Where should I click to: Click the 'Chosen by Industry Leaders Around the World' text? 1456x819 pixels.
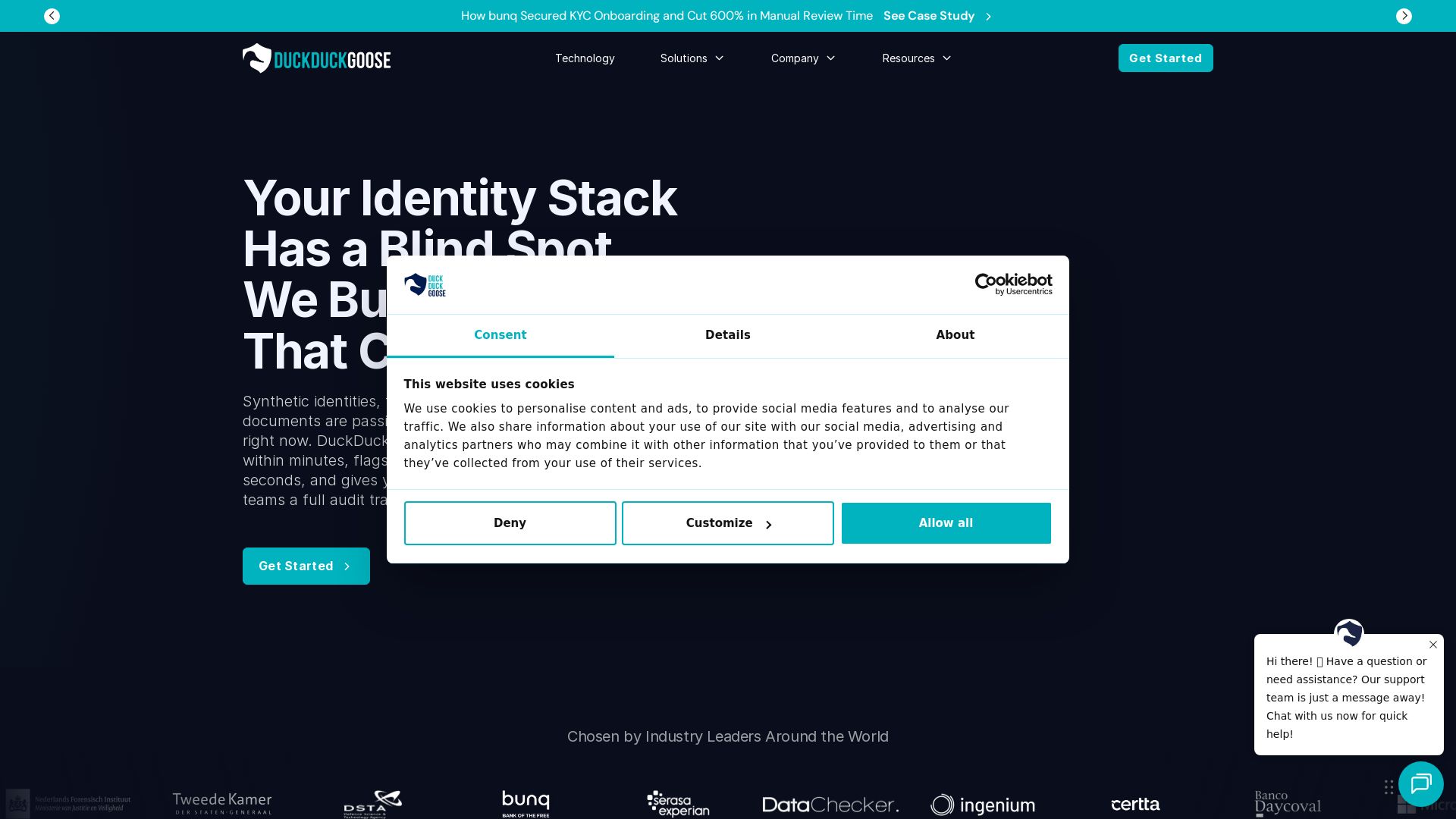coord(728,736)
